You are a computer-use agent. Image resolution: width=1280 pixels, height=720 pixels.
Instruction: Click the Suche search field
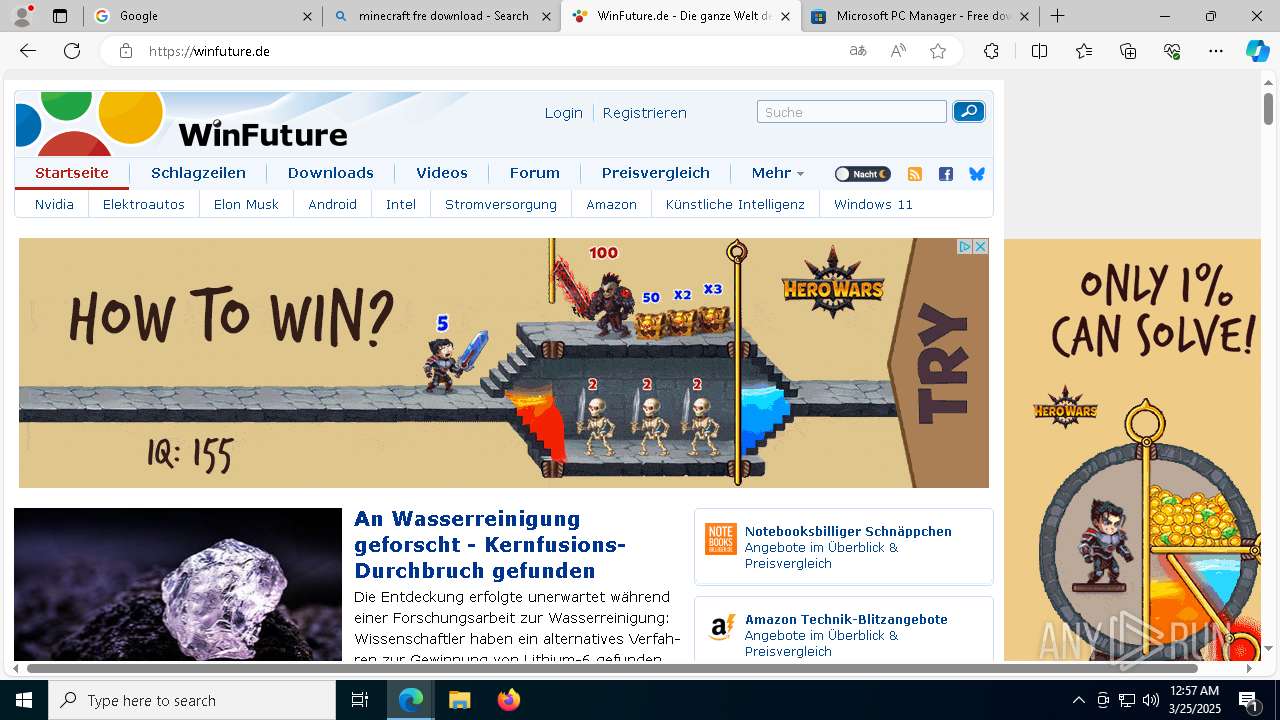click(852, 112)
